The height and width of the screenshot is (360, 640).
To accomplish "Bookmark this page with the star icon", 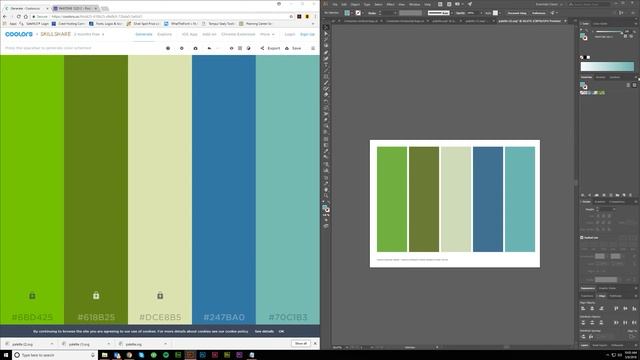I will [x=291, y=17].
